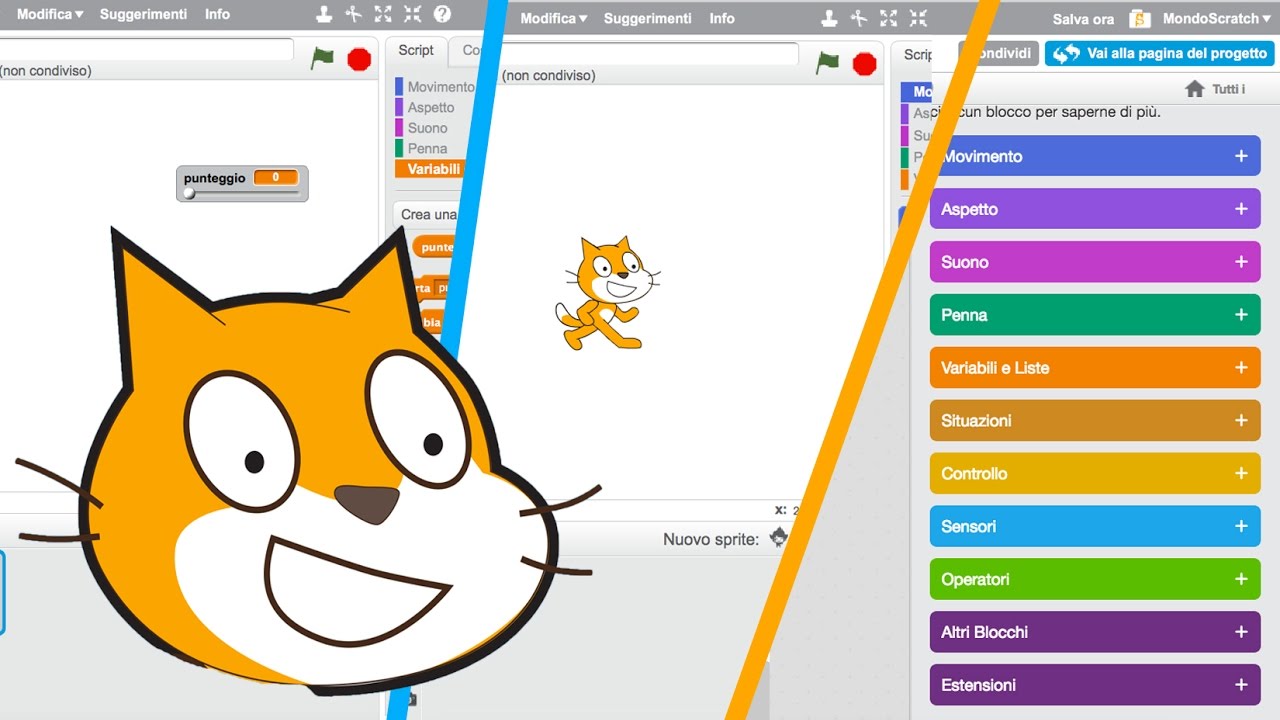Click the small walking cat sprite on stage

pyautogui.click(x=606, y=293)
